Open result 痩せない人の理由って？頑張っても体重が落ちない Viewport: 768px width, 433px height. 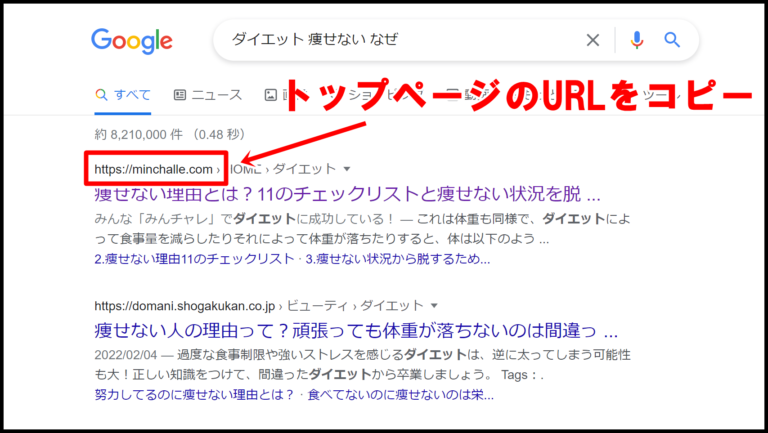click(x=356, y=331)
